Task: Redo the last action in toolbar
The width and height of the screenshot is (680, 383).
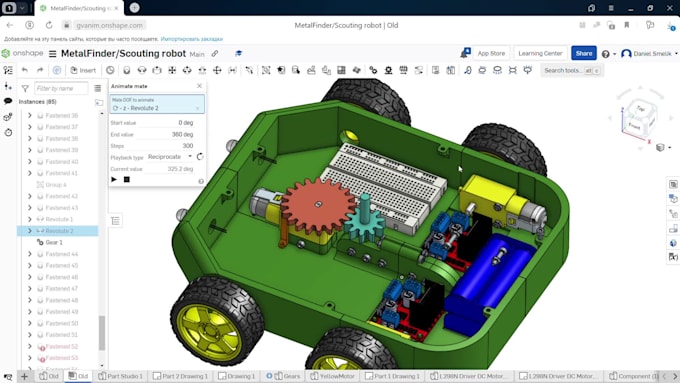Action: [x=40, y=70]
